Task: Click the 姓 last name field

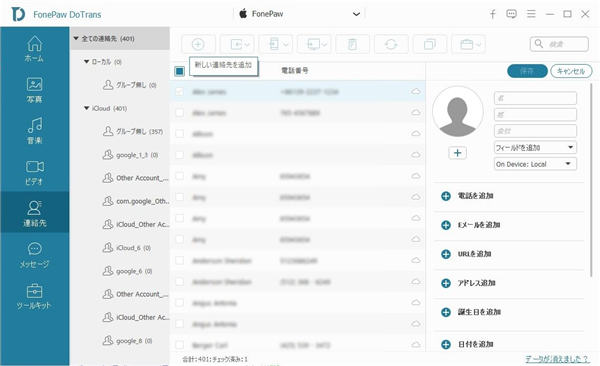Action: coord(535,114)
